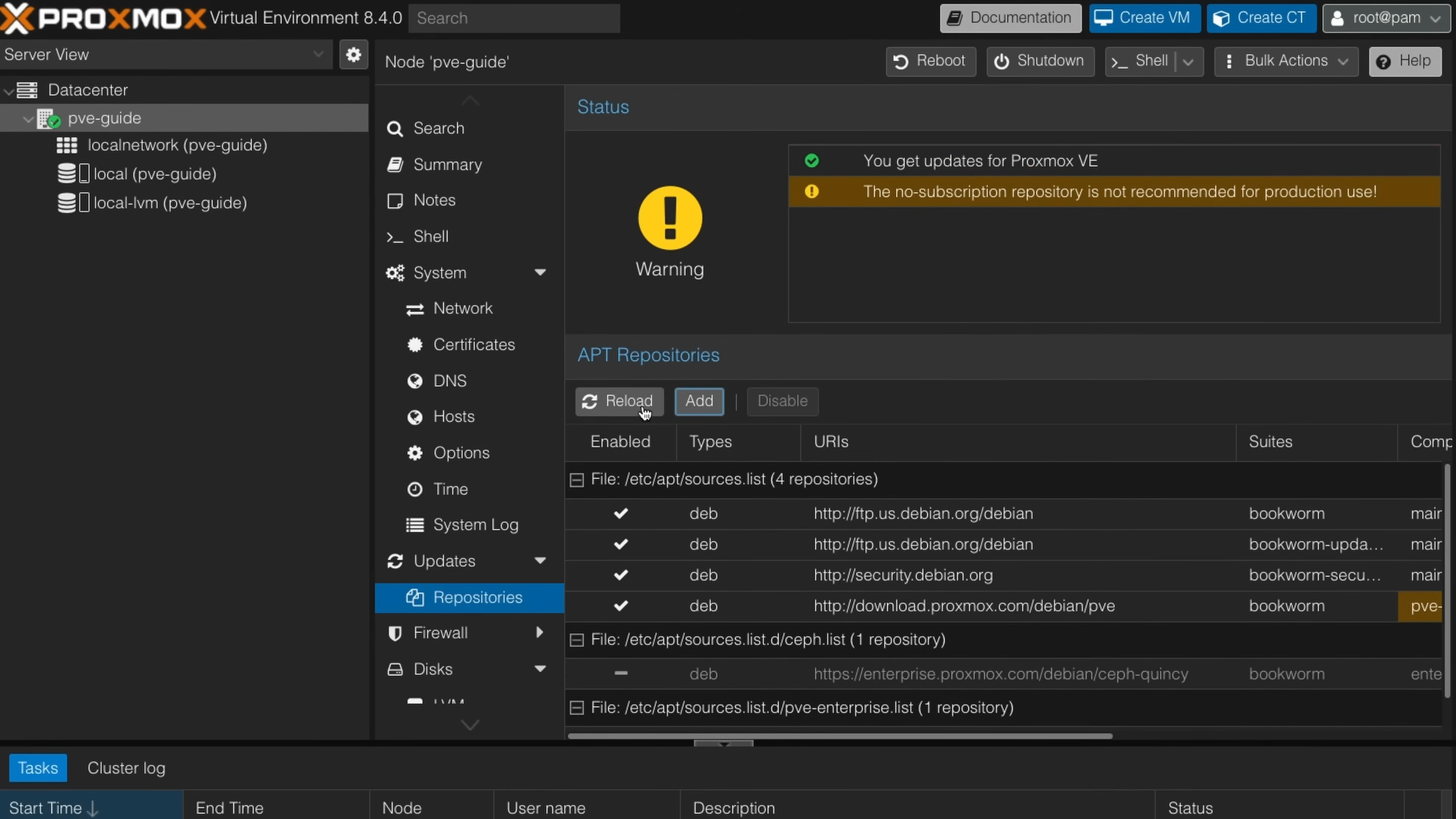Click the Firewall shield icon
The width and height of the screenshot is (1456, 819).
[x=395, y=633]
